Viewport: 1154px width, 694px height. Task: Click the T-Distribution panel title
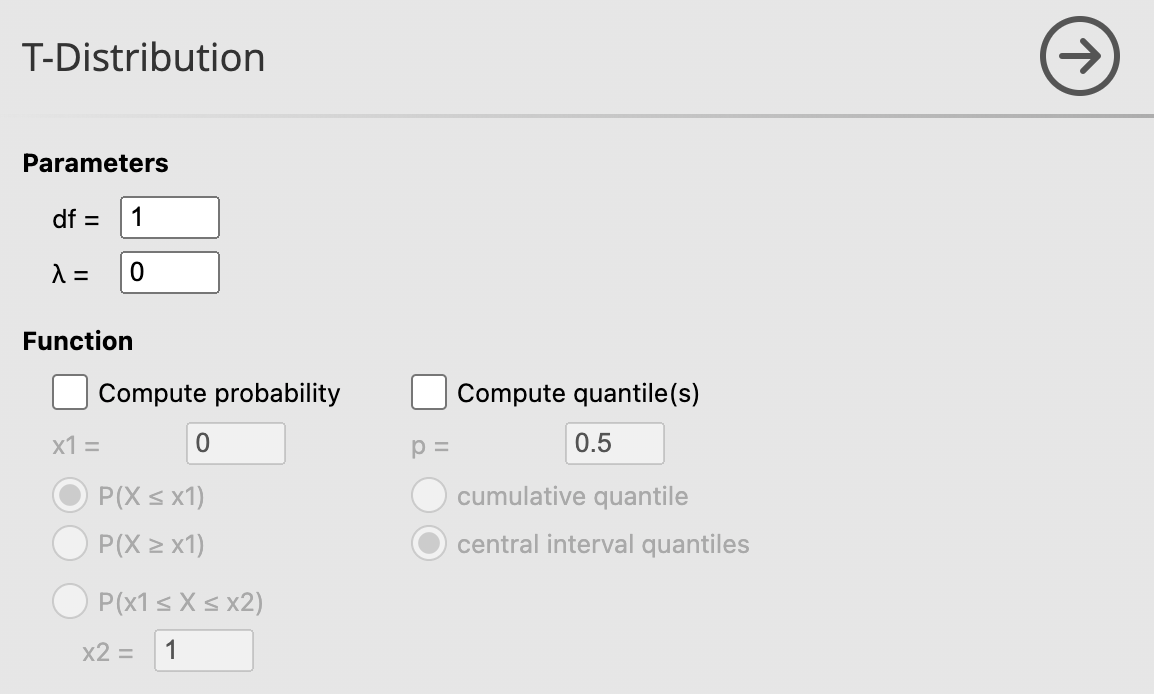(x=143, y=58)
